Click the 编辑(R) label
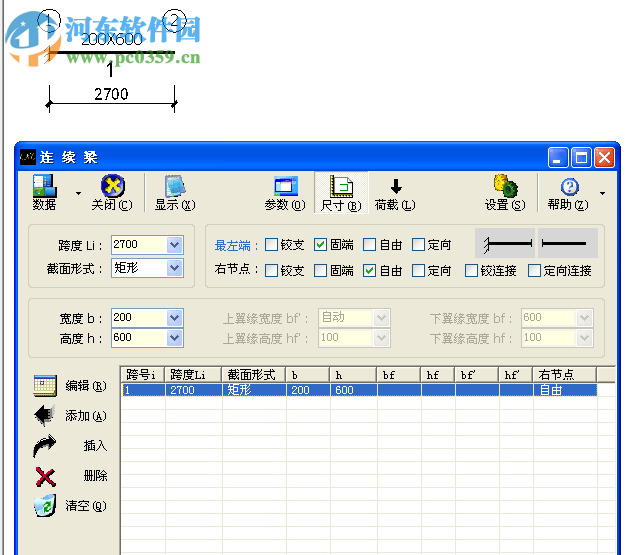The height and width of the screenshot is (555, 633). point(86,386)
